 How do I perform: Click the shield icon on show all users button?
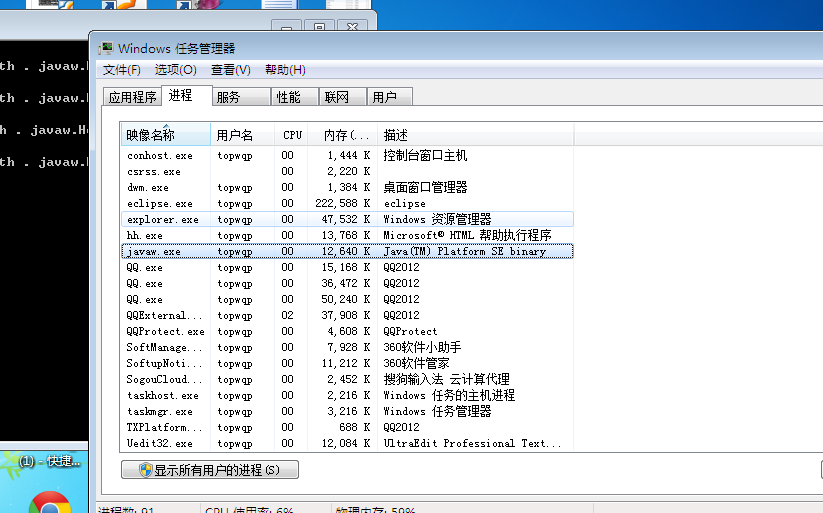point(145,470)
